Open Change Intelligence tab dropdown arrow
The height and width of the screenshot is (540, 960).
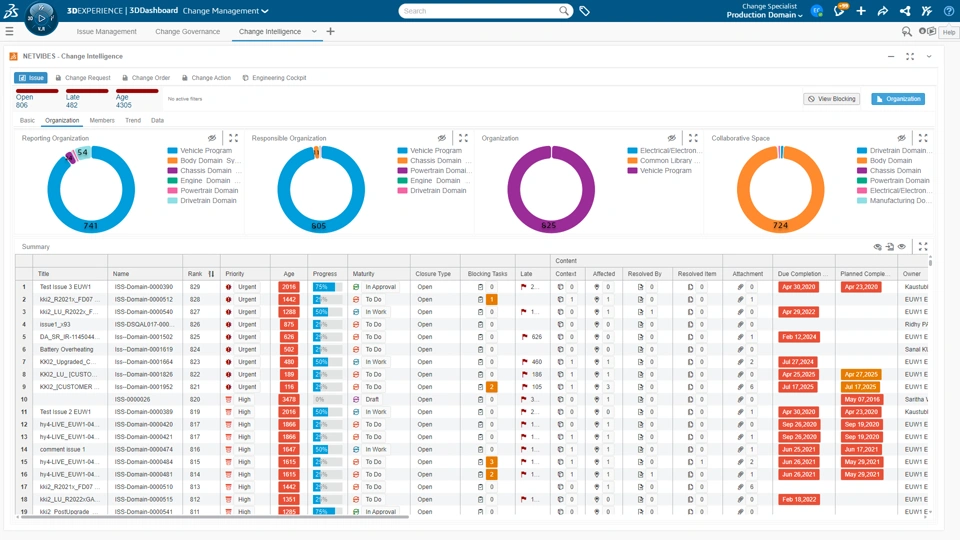(314, 31)
